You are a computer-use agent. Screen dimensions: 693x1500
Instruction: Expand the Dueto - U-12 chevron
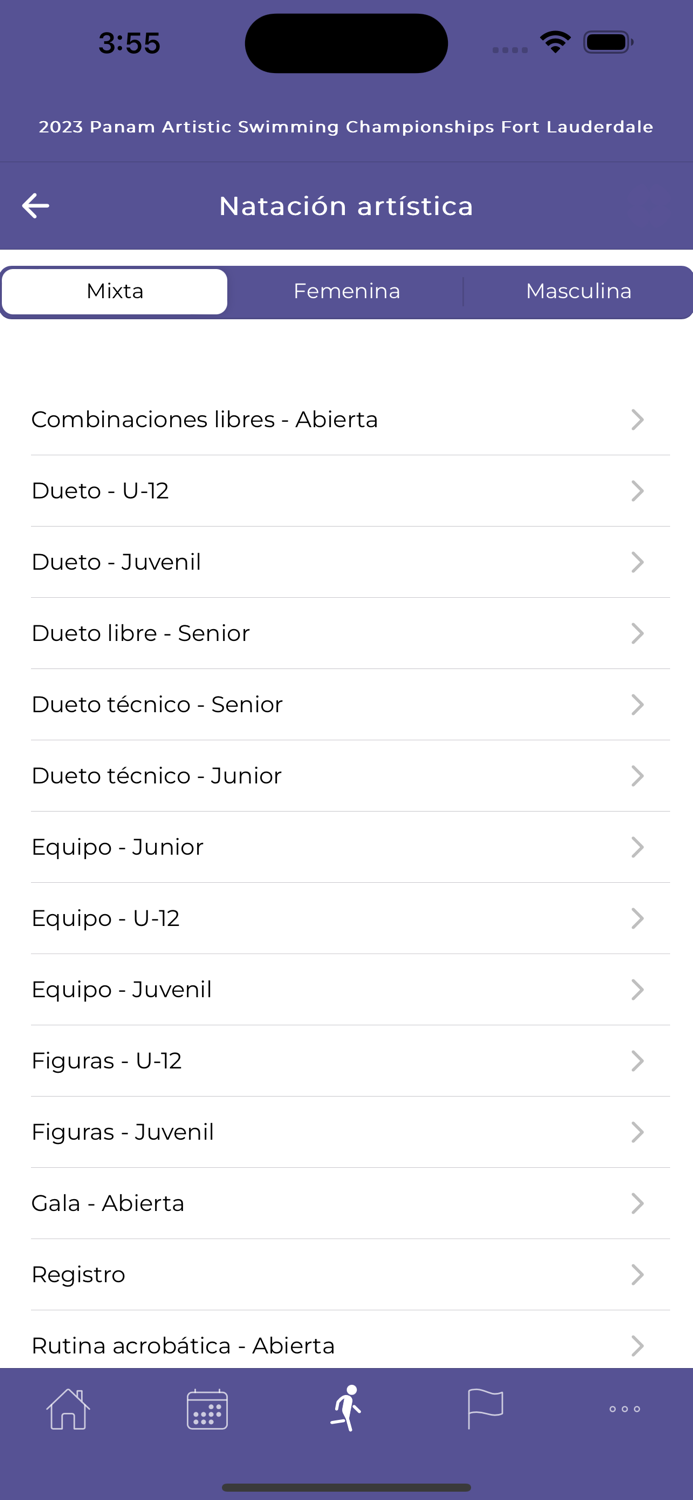point(637,491)
